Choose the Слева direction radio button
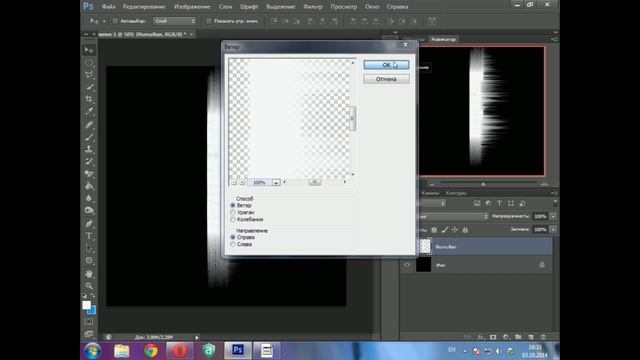Image resolution: width=640 pixels, height=360 pixels. 233,244
